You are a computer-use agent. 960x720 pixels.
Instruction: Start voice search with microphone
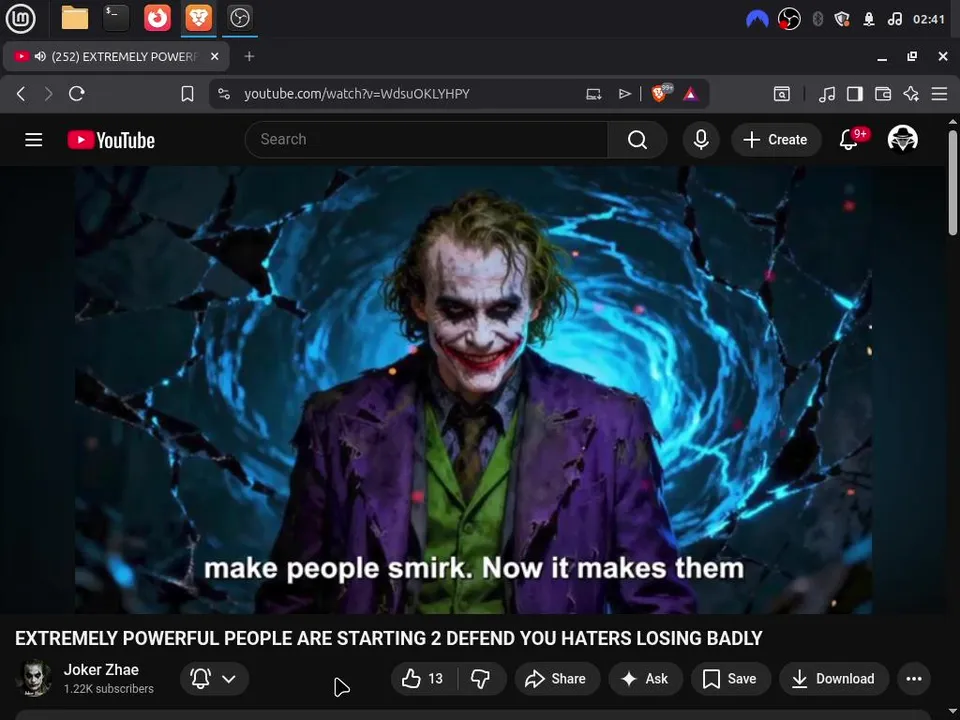701,140
